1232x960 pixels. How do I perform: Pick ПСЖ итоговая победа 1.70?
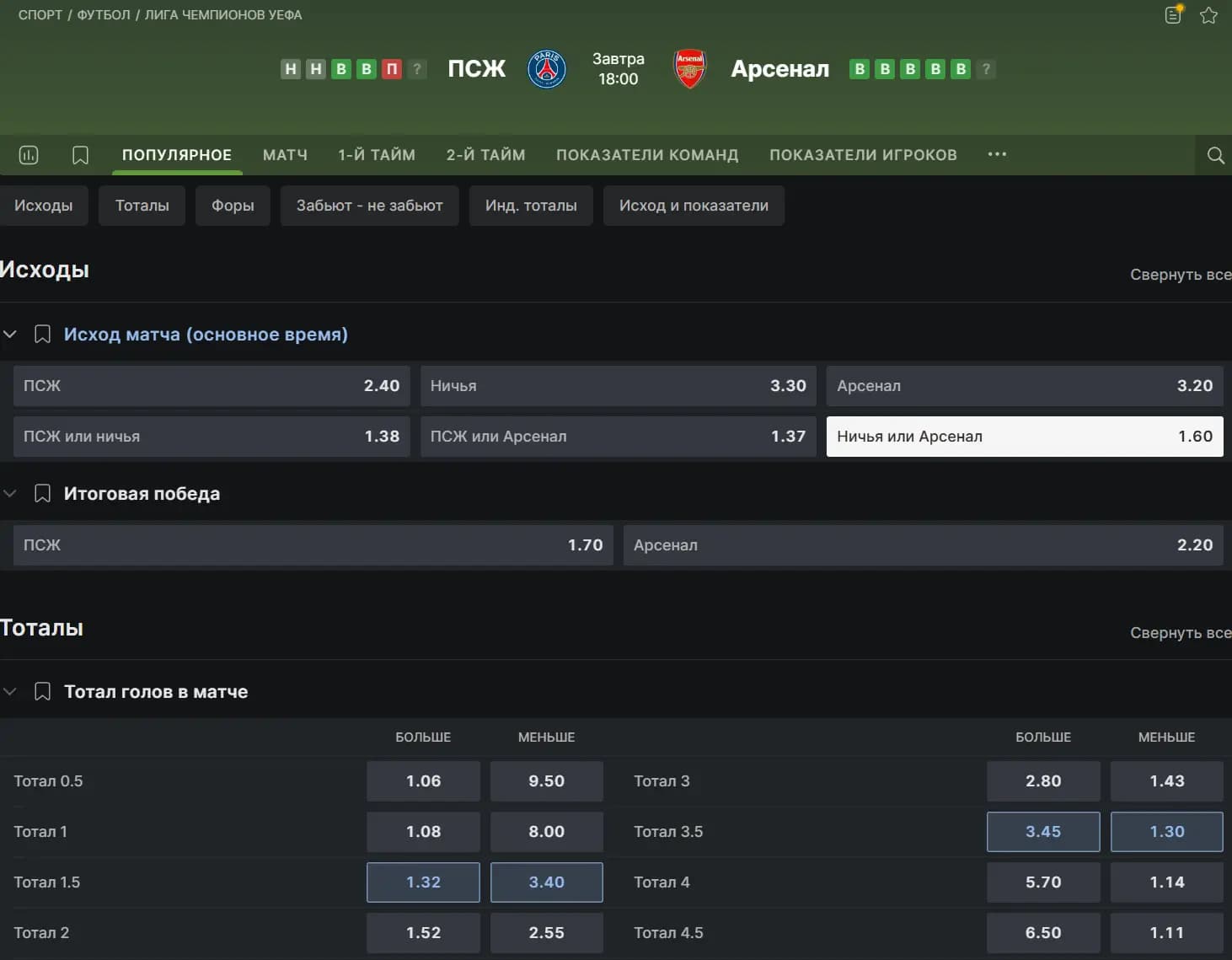[x=313, y=545]
